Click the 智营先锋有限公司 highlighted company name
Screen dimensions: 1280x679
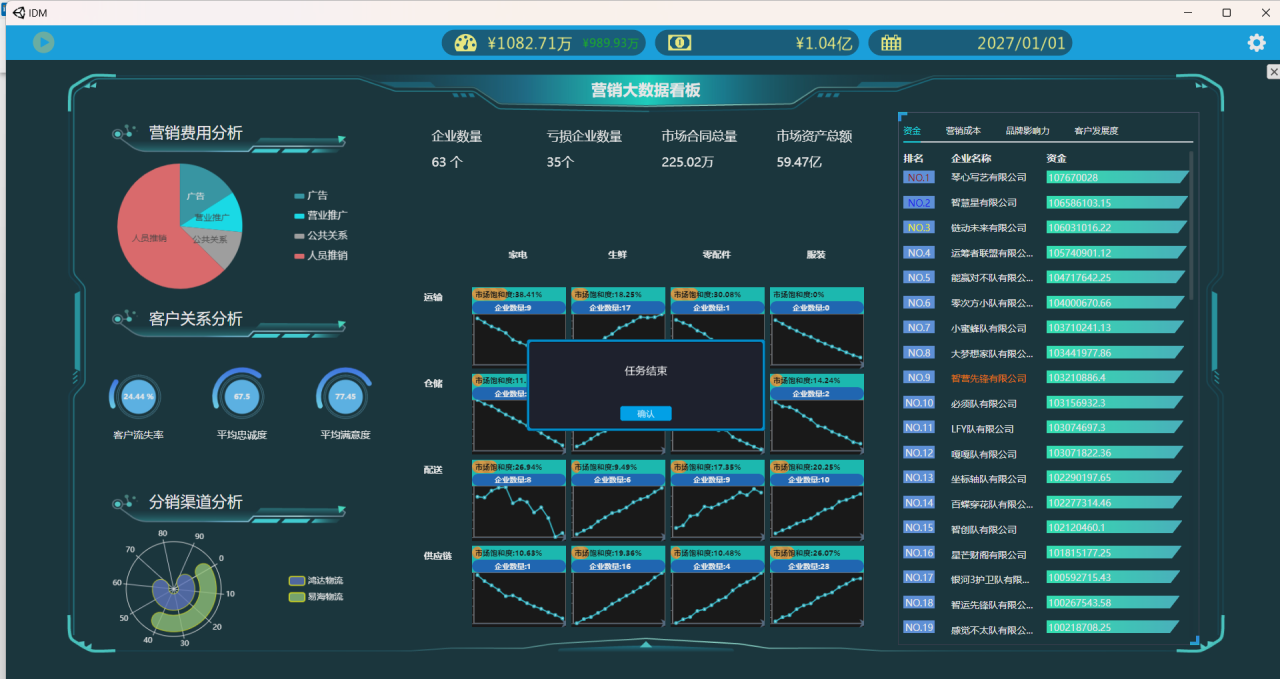(x=988, y=379)
